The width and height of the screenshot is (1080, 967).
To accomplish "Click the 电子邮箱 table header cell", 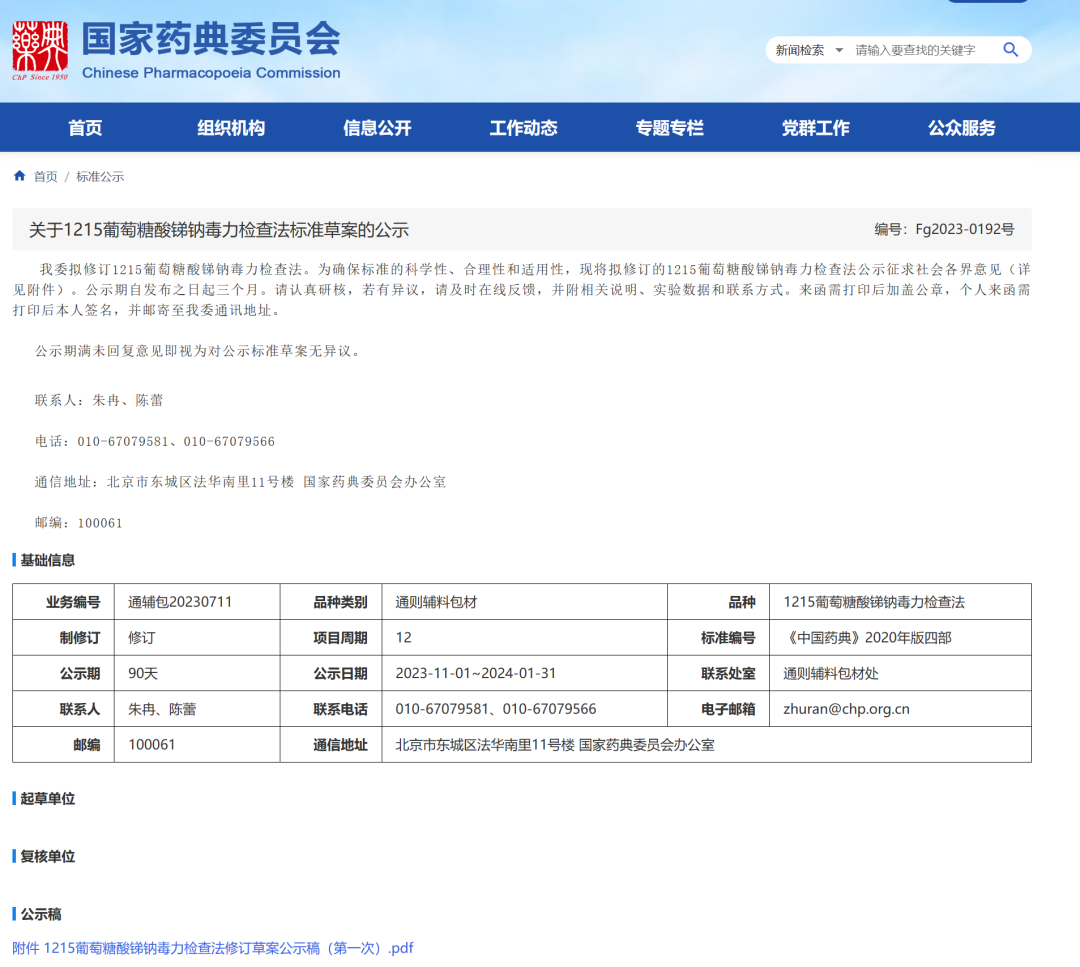I will pos(718,709).
